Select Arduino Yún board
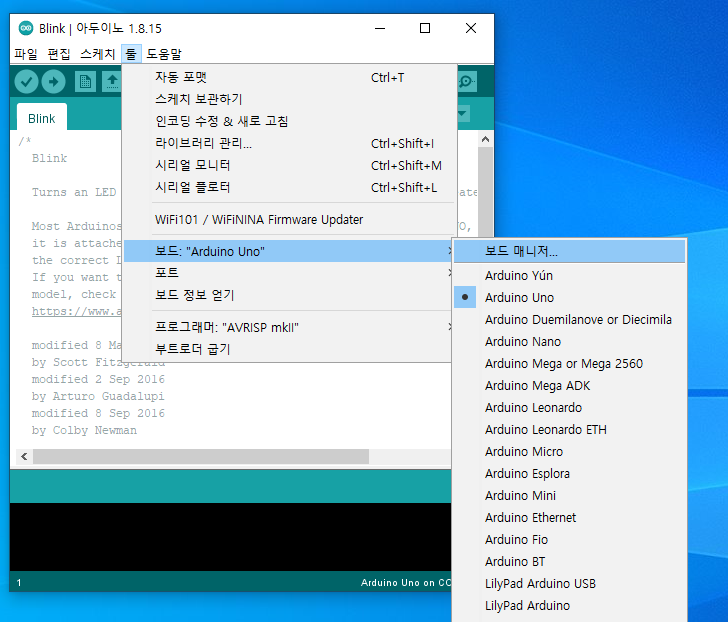This screenshot has width=728, height=622. (x=569, y=276)
